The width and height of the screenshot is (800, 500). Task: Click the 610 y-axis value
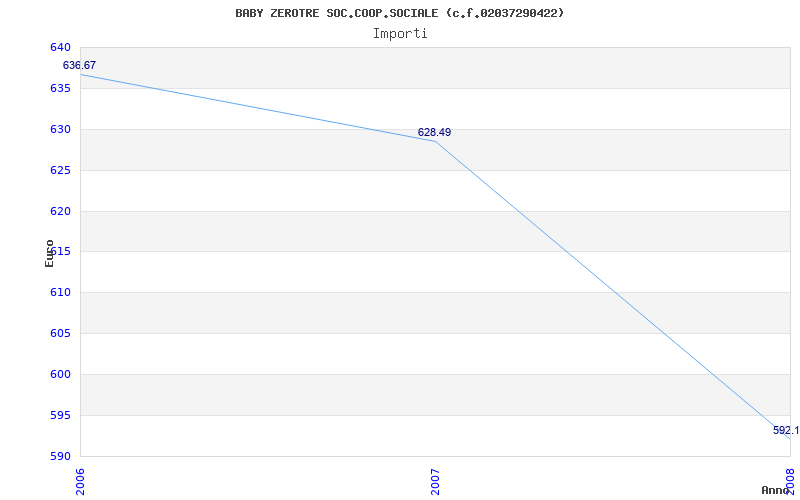click(x=60, y=292)
